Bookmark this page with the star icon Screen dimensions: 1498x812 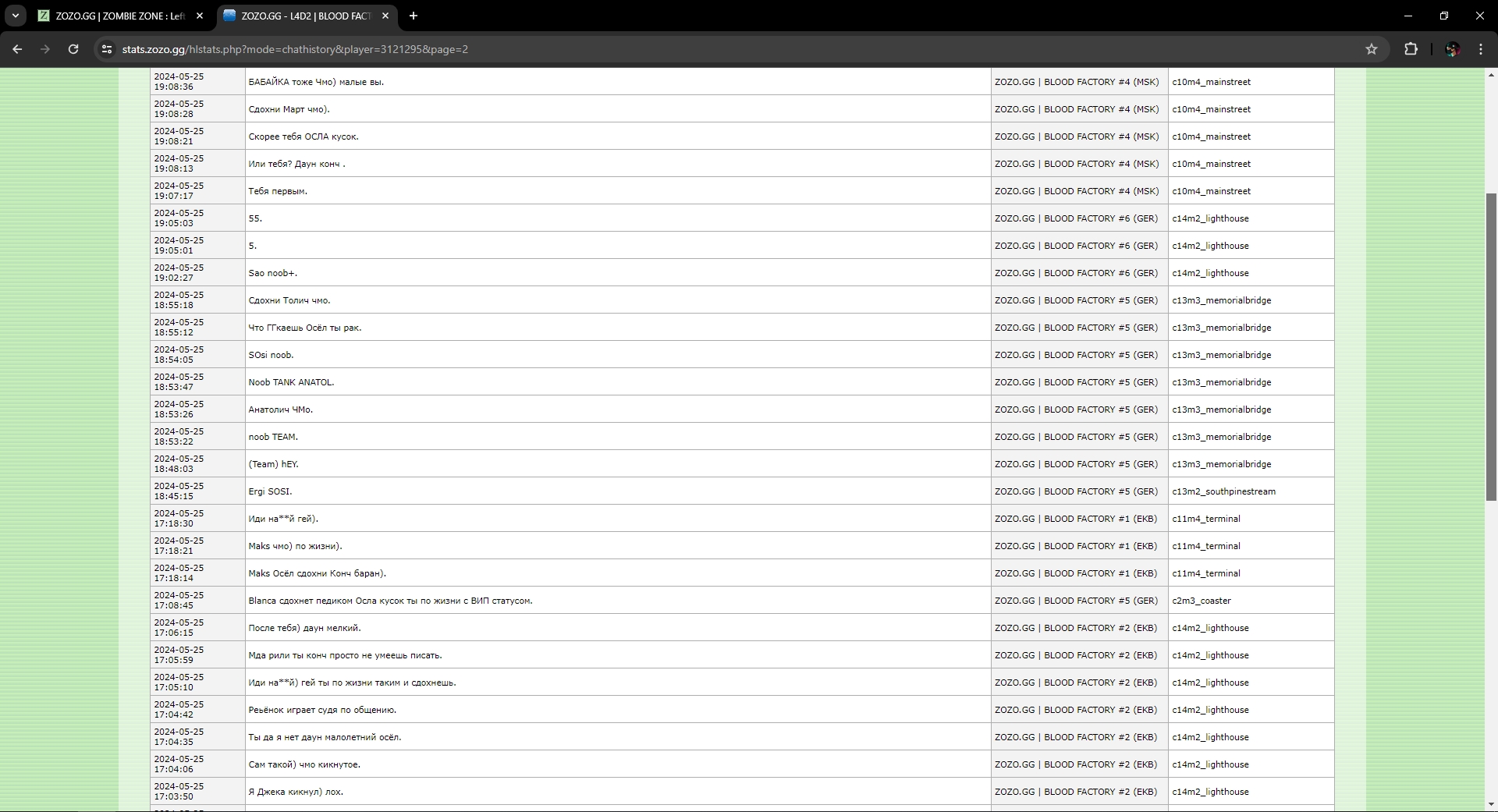1372,49
